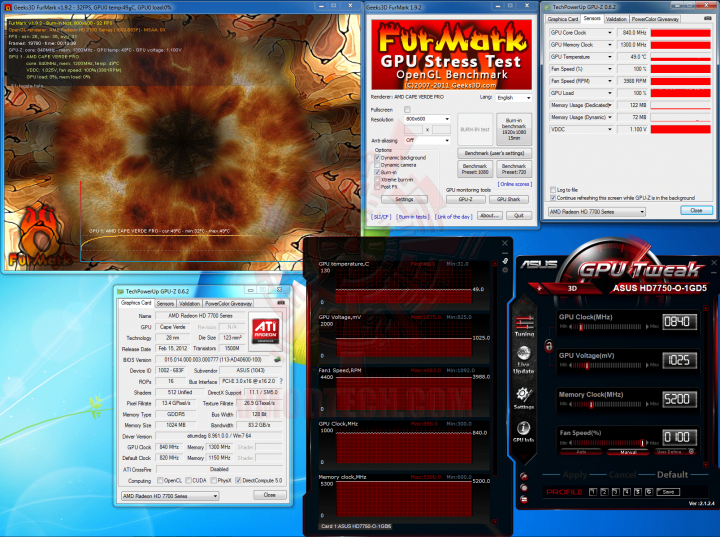Click the custom resolution width field
This screenshot has width=720, height=537.
[413, 130]
